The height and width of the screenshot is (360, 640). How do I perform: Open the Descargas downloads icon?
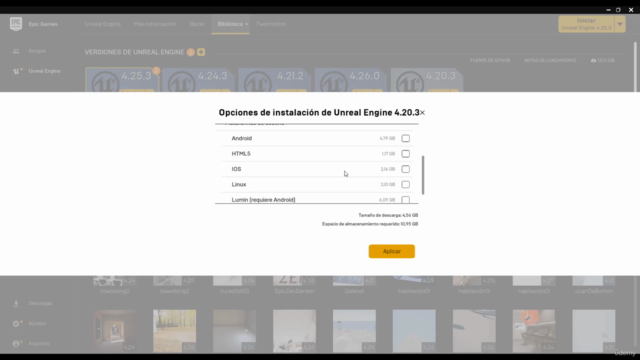tap(16, 303)
